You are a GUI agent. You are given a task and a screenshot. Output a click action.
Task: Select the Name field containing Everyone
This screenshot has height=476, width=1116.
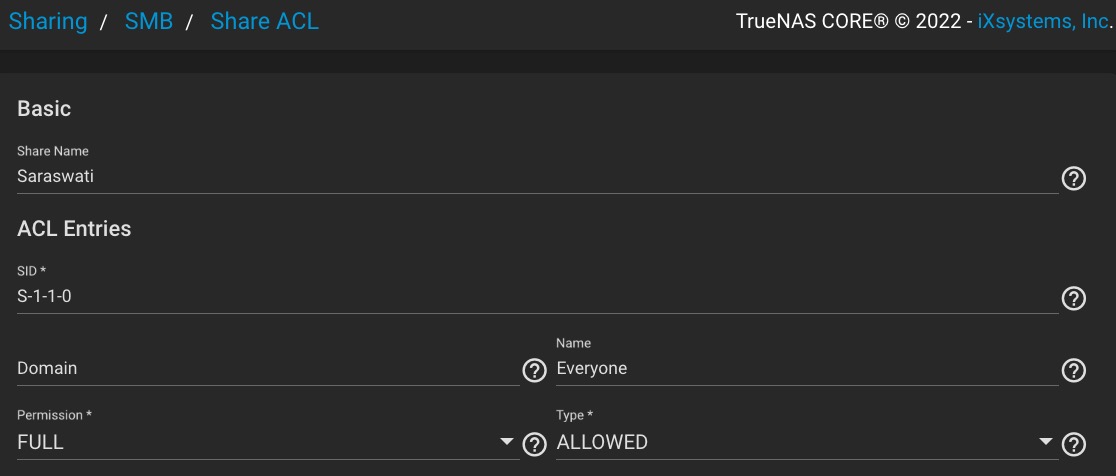[x=807, y=369]
